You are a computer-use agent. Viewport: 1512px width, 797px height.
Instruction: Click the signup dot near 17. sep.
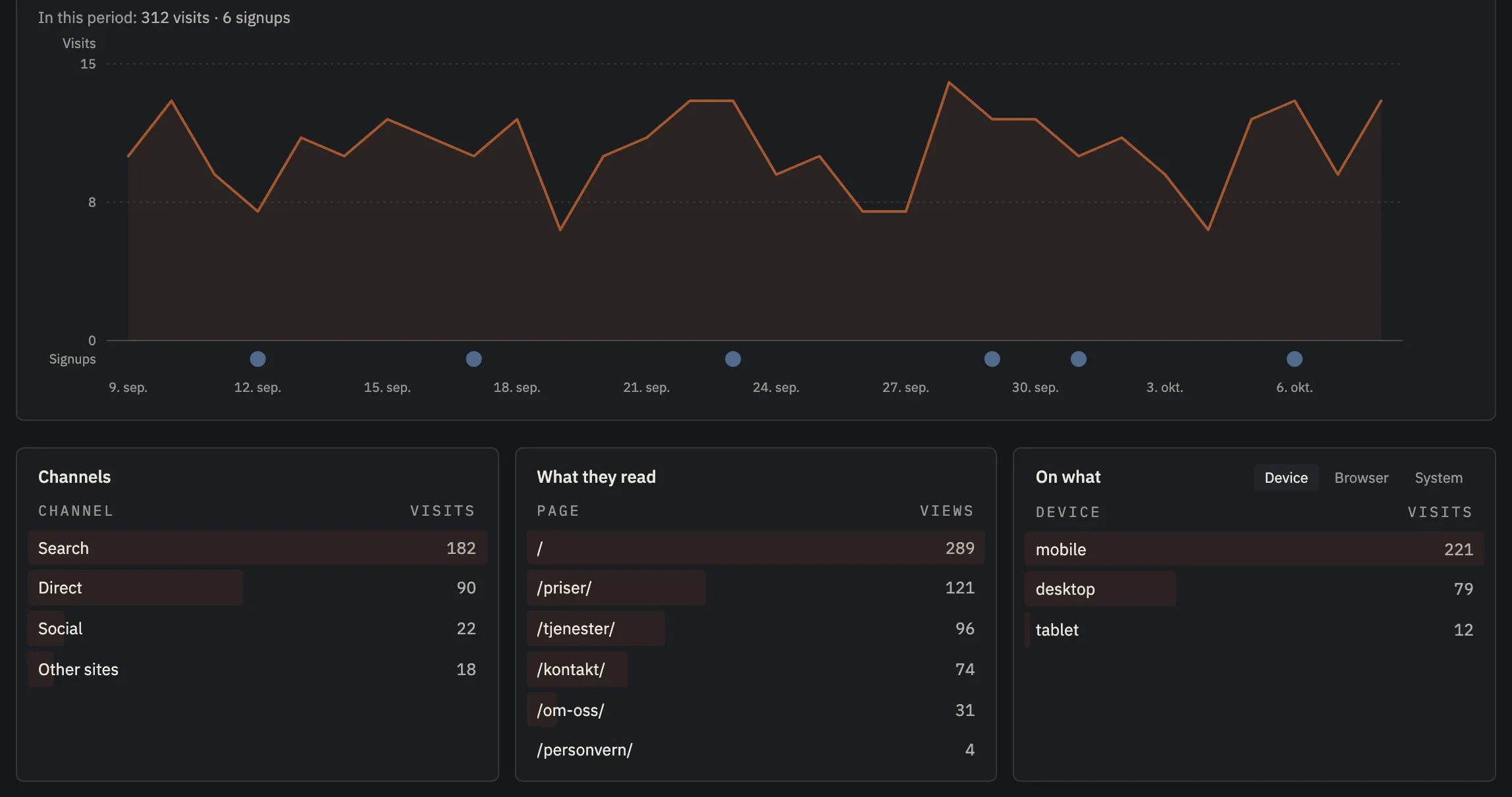click(473, 359)
